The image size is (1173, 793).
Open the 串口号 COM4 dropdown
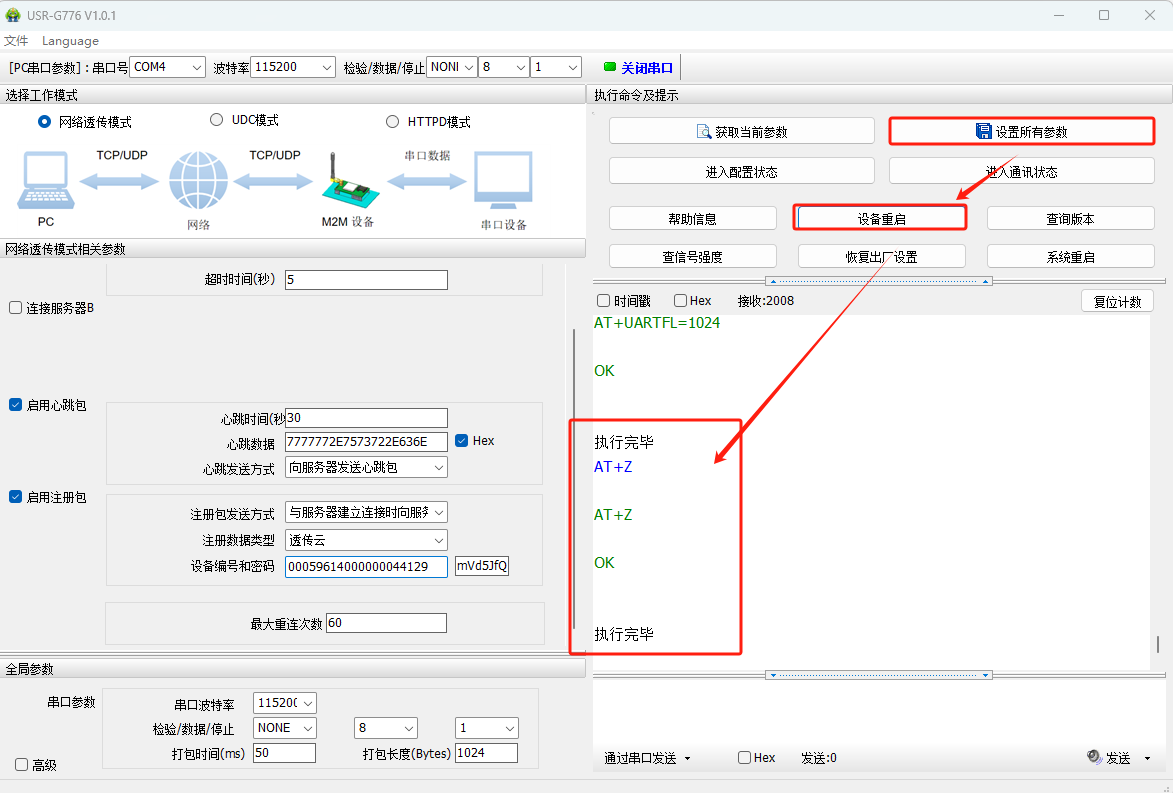(167, 67)
